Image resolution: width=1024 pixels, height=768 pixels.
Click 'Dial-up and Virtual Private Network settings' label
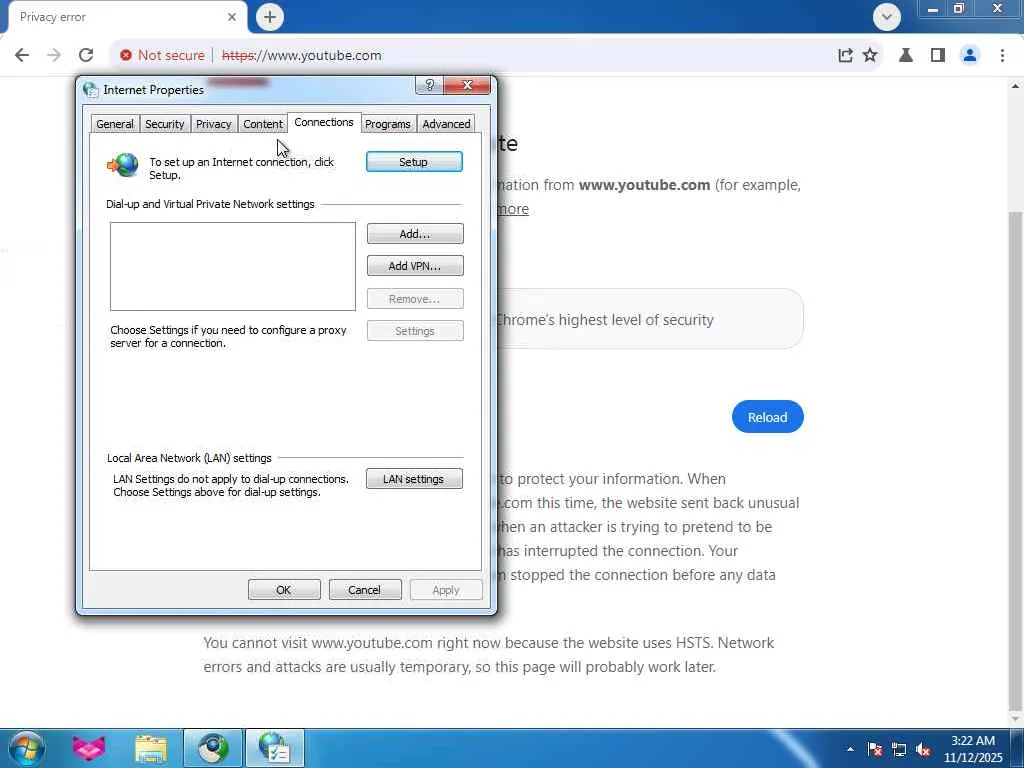pos(210,204)
